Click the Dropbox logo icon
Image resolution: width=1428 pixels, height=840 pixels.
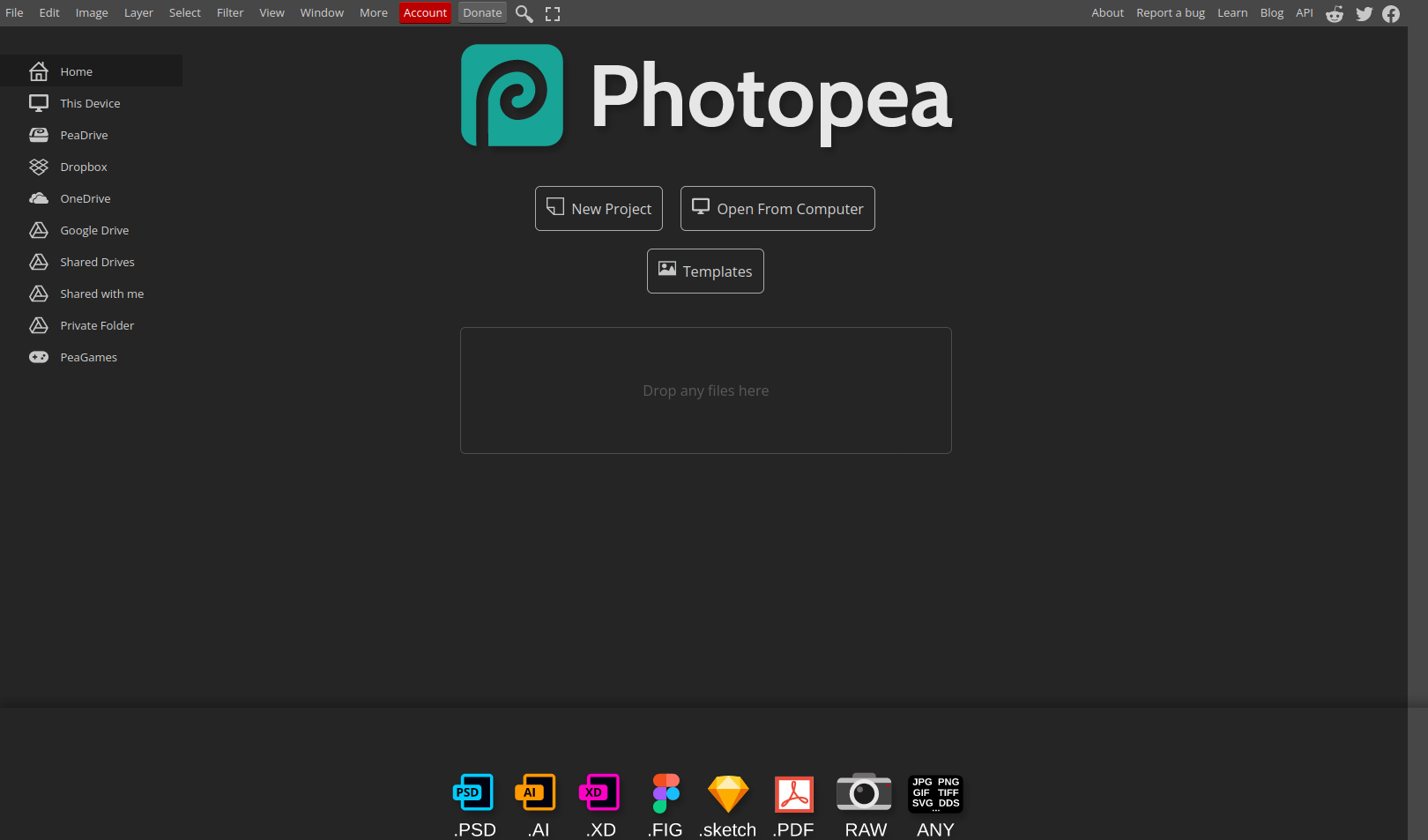[x=39, y=167]
